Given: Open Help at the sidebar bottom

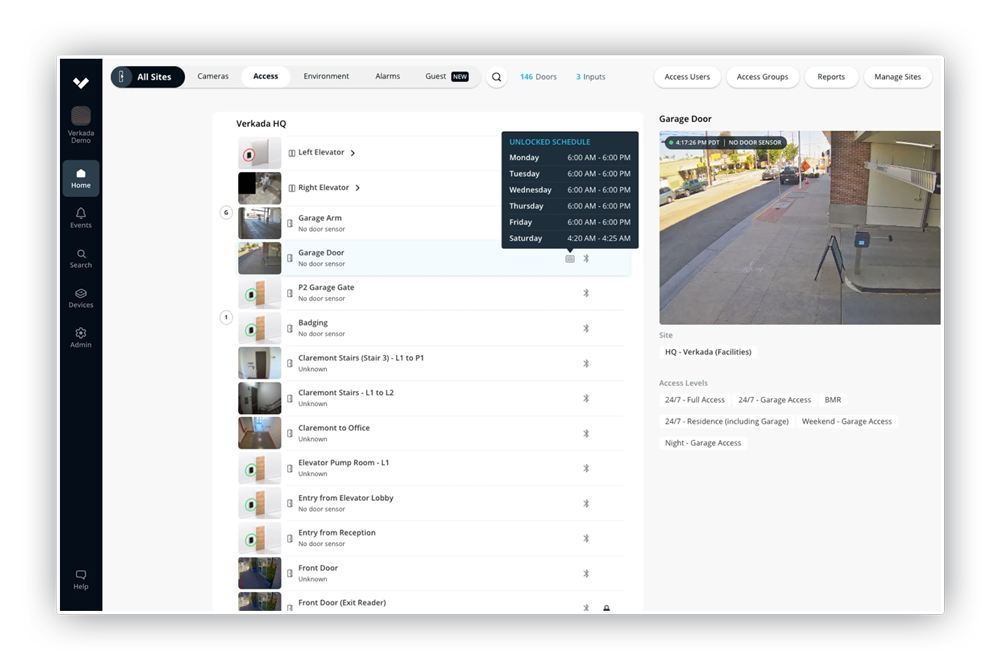Looking at the screenshot, I should pyautogui.click(x=81, y=579).
